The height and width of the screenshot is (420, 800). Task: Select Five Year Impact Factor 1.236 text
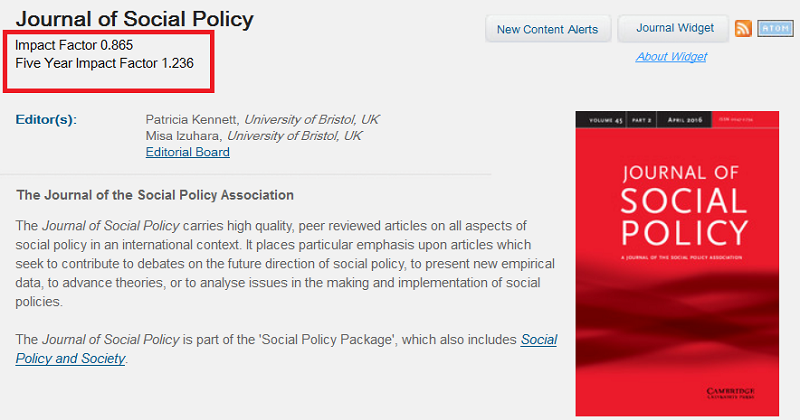point(105,63)
